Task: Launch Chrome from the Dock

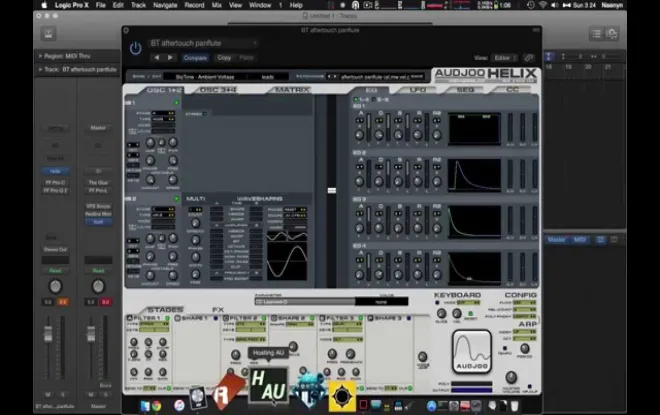Action: tap(157, 406)
